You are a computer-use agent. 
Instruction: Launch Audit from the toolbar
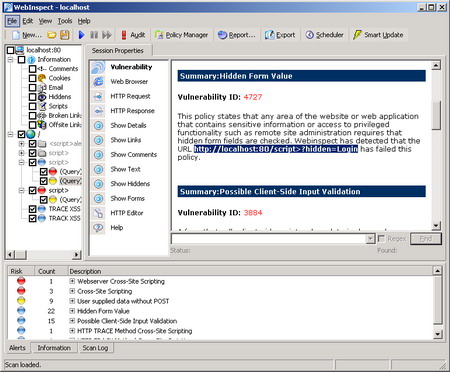pos(133,35)
